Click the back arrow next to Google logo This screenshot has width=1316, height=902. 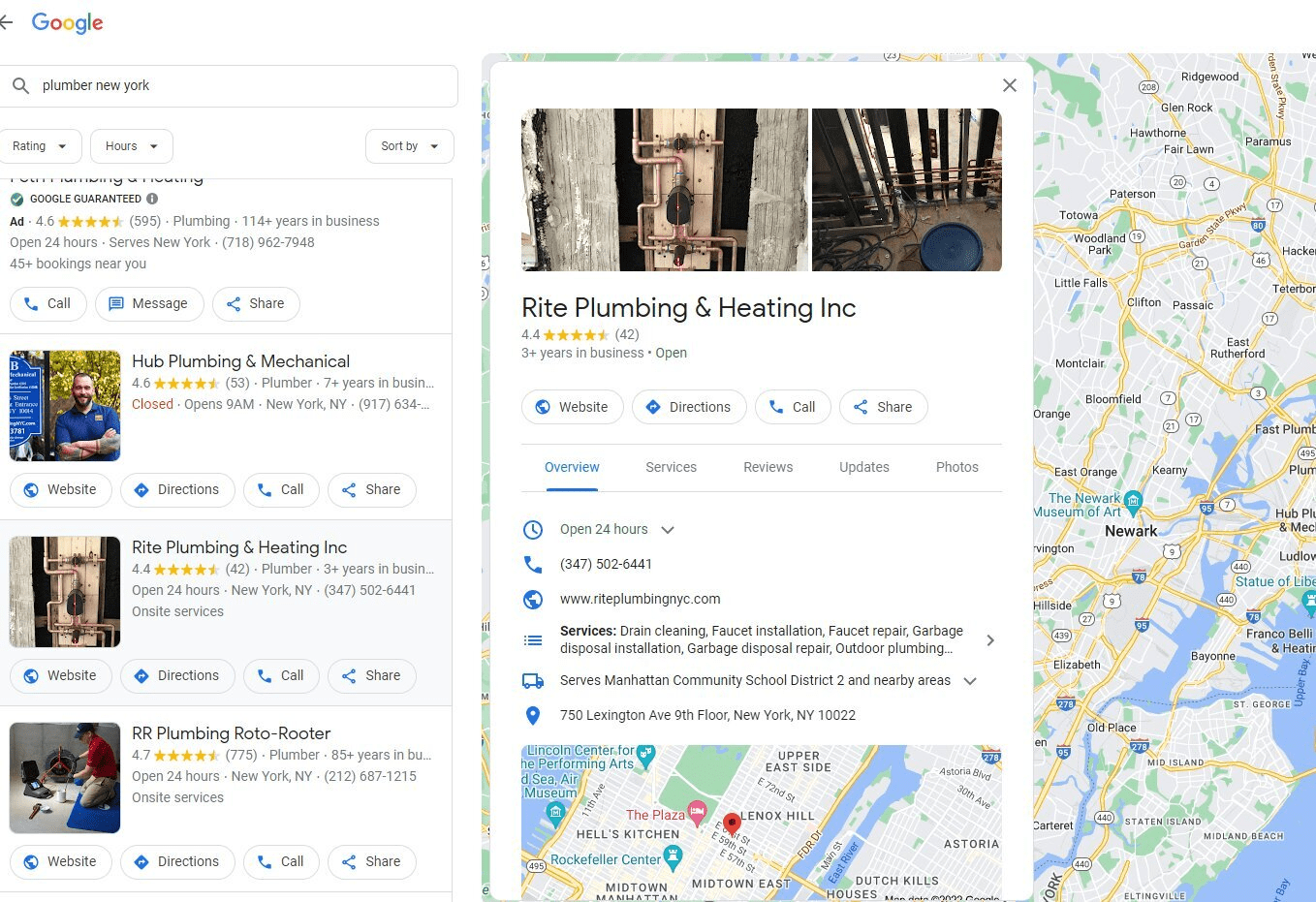(x=6, y=22)
